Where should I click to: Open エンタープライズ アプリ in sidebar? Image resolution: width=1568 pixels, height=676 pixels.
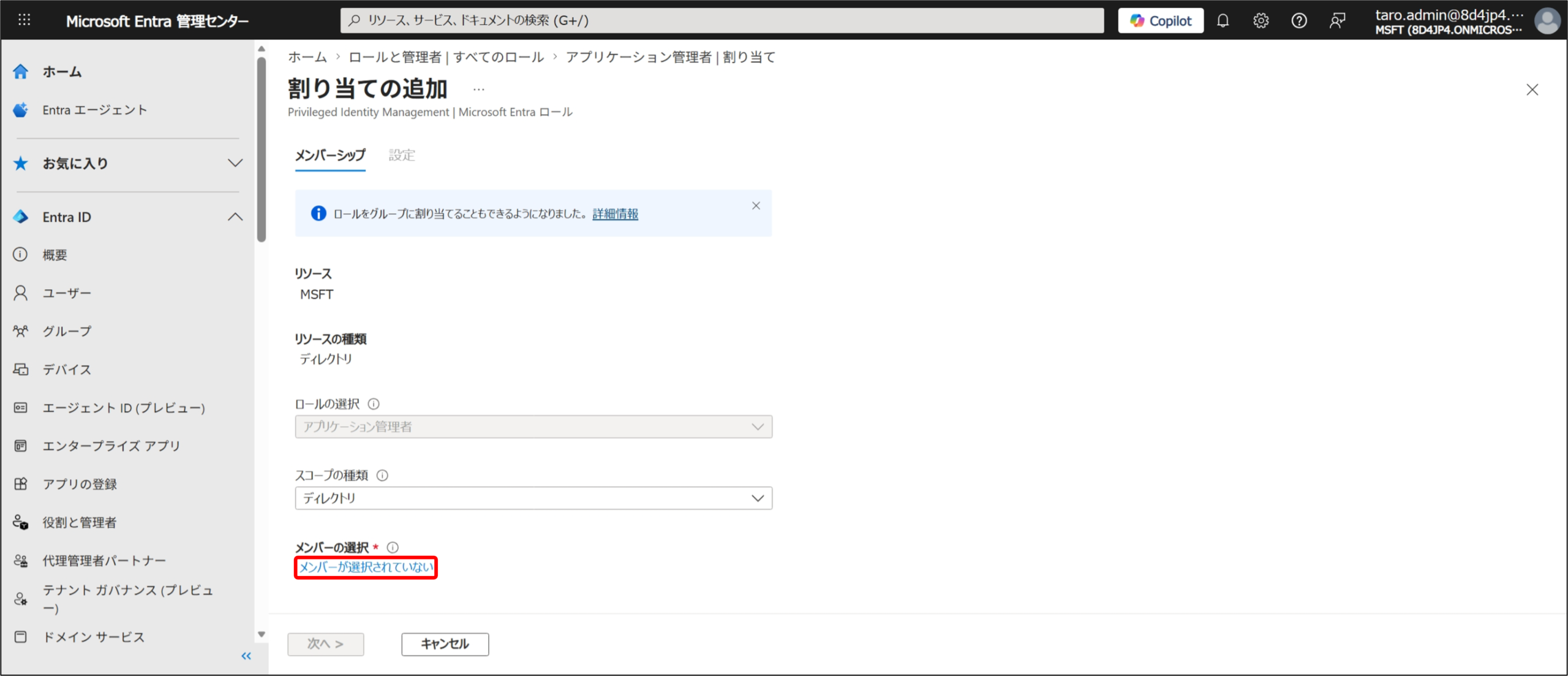[111, 446]
